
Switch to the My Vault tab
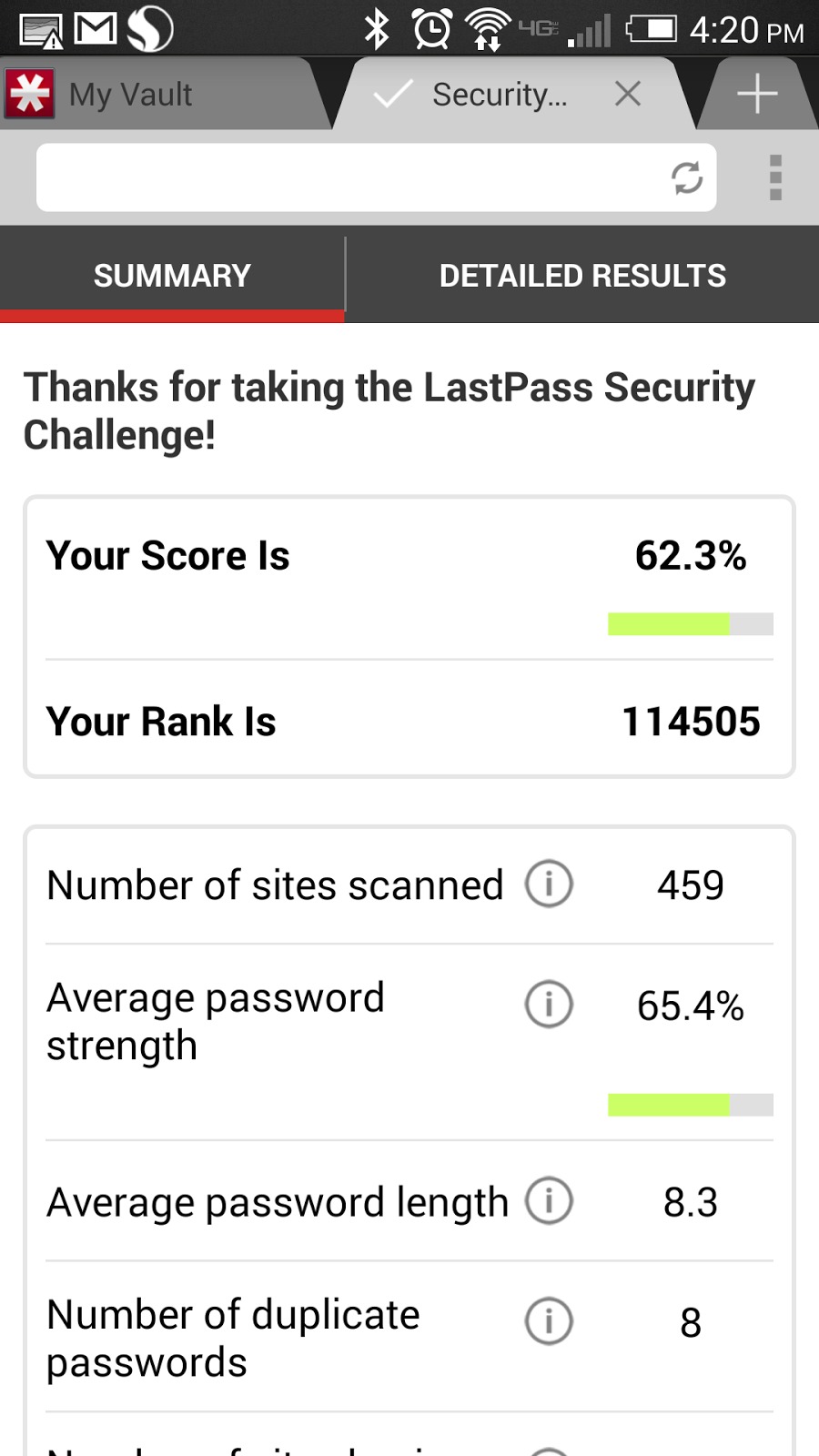click(132, 95)
